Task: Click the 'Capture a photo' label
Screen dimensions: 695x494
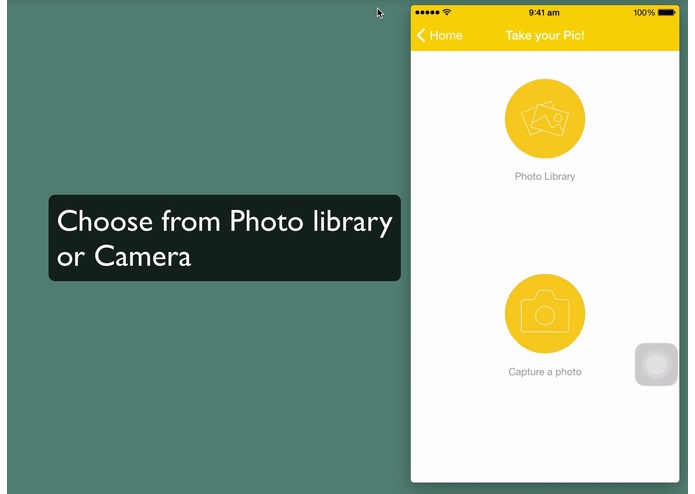Action: coord(545,372)
